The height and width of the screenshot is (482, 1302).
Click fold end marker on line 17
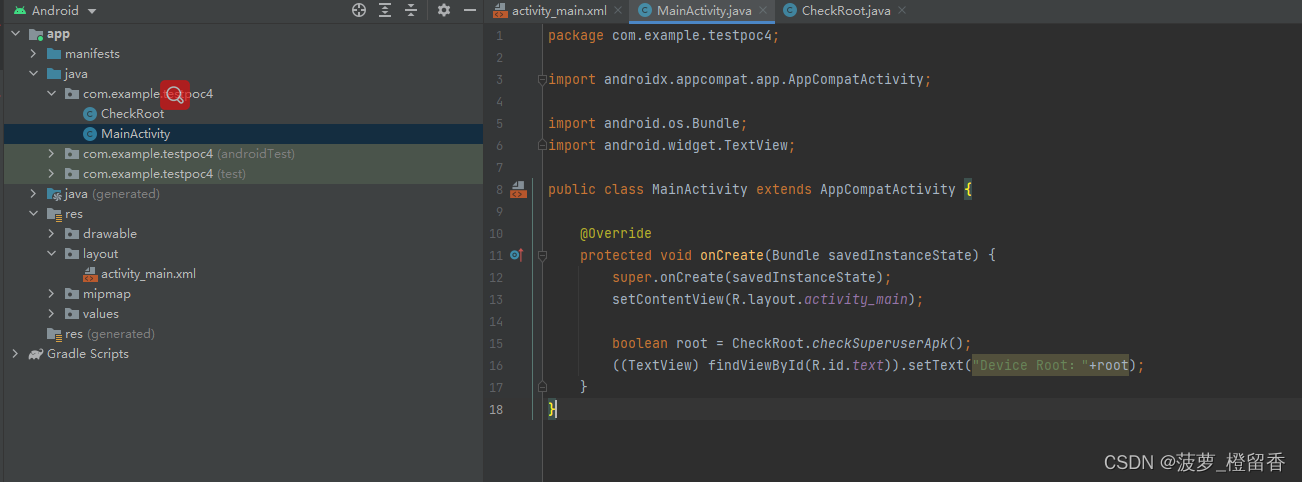tap(542, 387)
